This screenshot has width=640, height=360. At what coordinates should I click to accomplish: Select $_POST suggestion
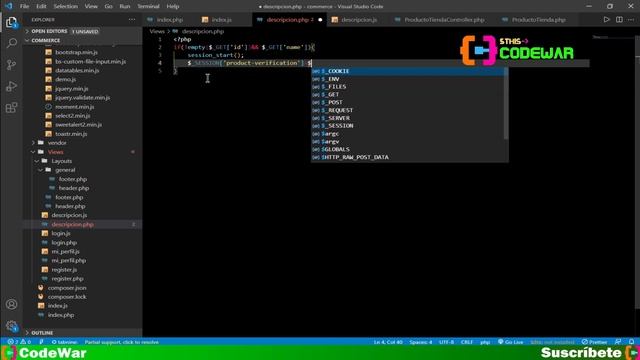409,102
